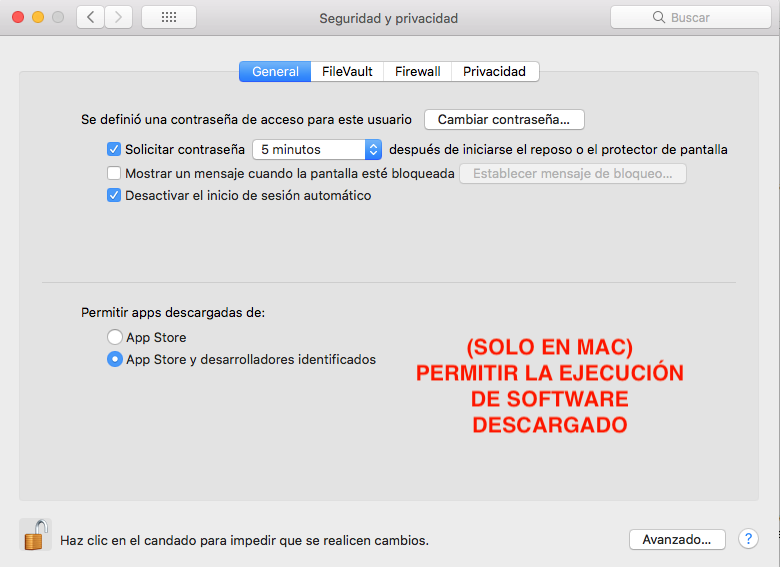780x567 pixels.
Task: Click the magnifier icon in search field
Action: click(x=659, y=17)
